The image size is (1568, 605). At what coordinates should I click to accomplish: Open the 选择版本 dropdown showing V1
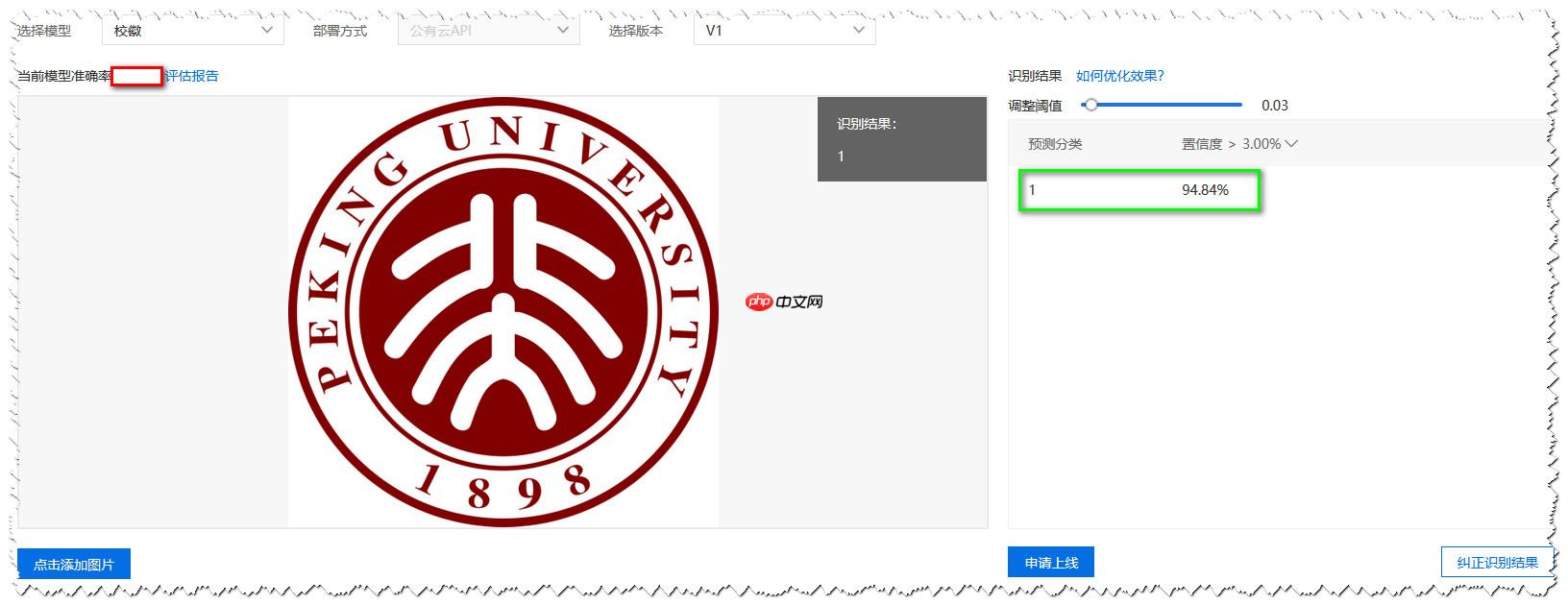click(x=784, y=30)
